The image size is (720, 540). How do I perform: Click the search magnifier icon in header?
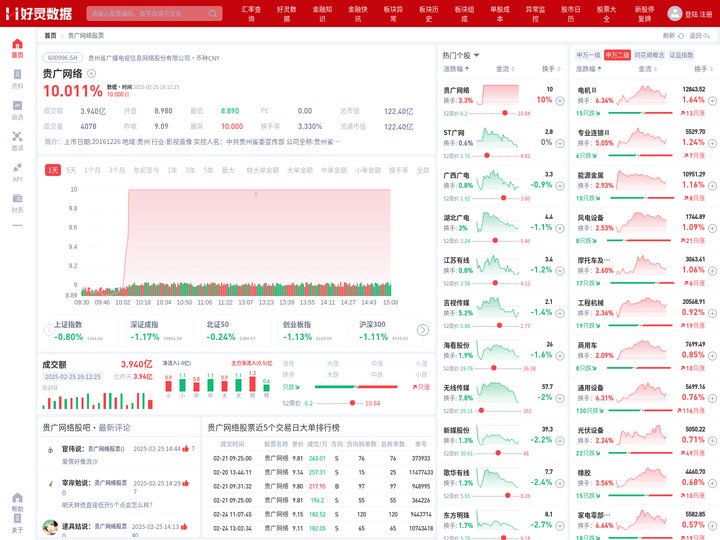pos(213,13)
